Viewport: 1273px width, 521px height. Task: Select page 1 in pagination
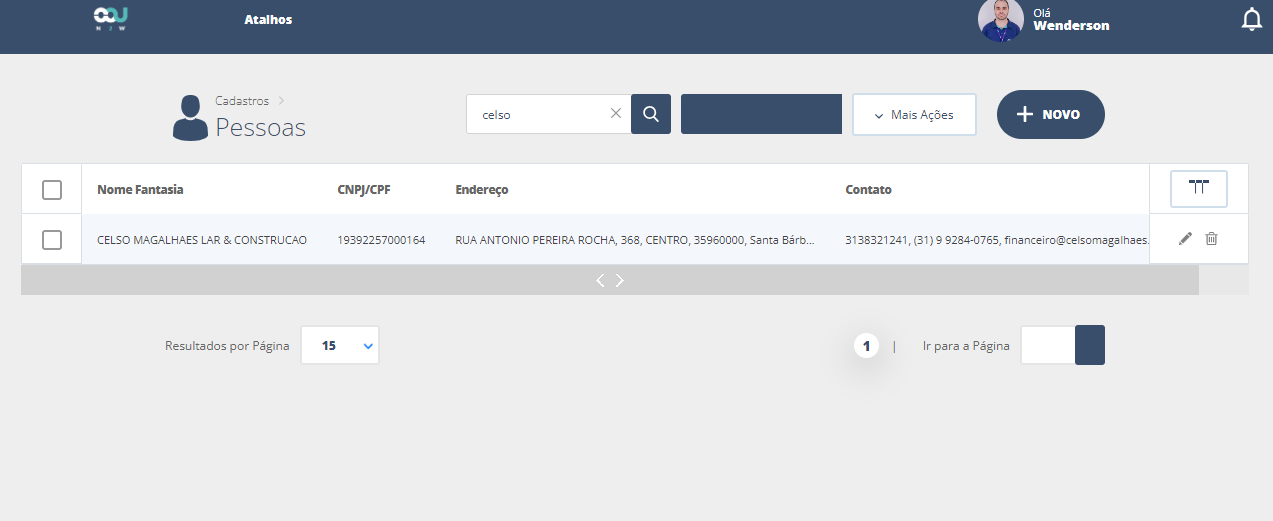(x=866, y=346)
